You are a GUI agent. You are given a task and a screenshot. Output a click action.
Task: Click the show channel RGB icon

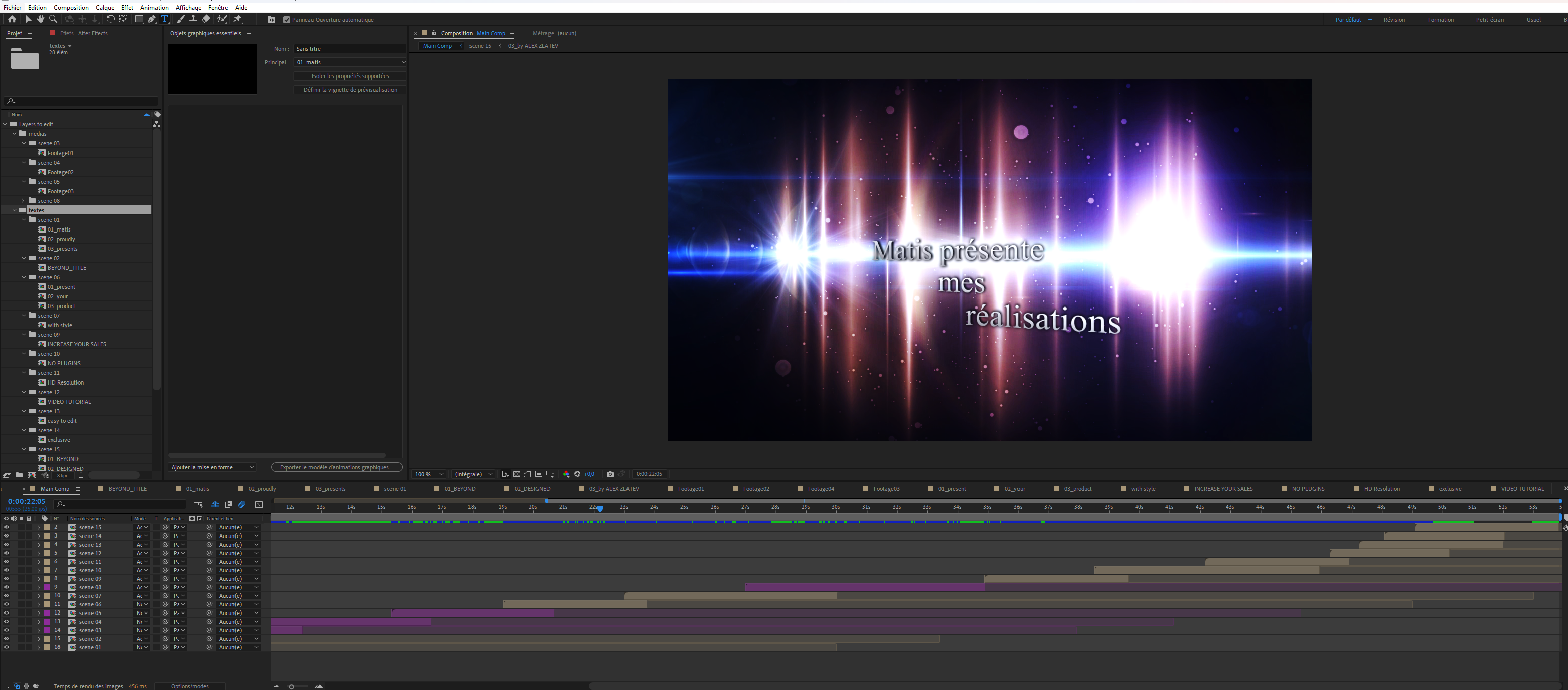tap(566, 474)
